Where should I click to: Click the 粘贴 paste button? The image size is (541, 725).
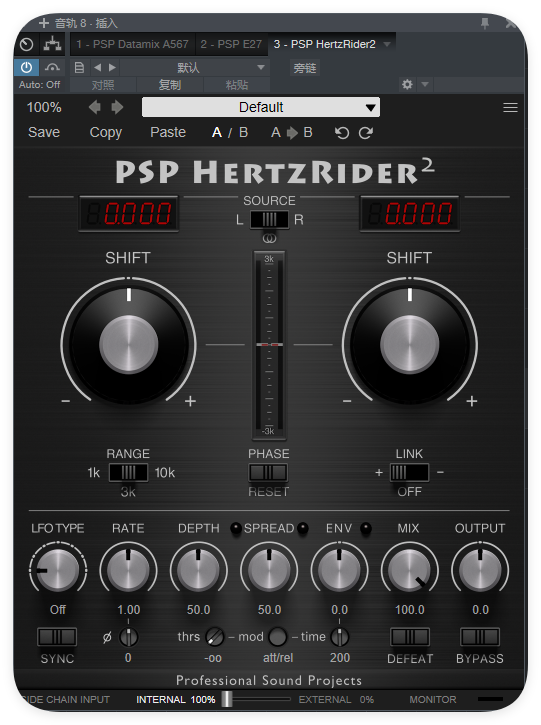tap(237, 85)
